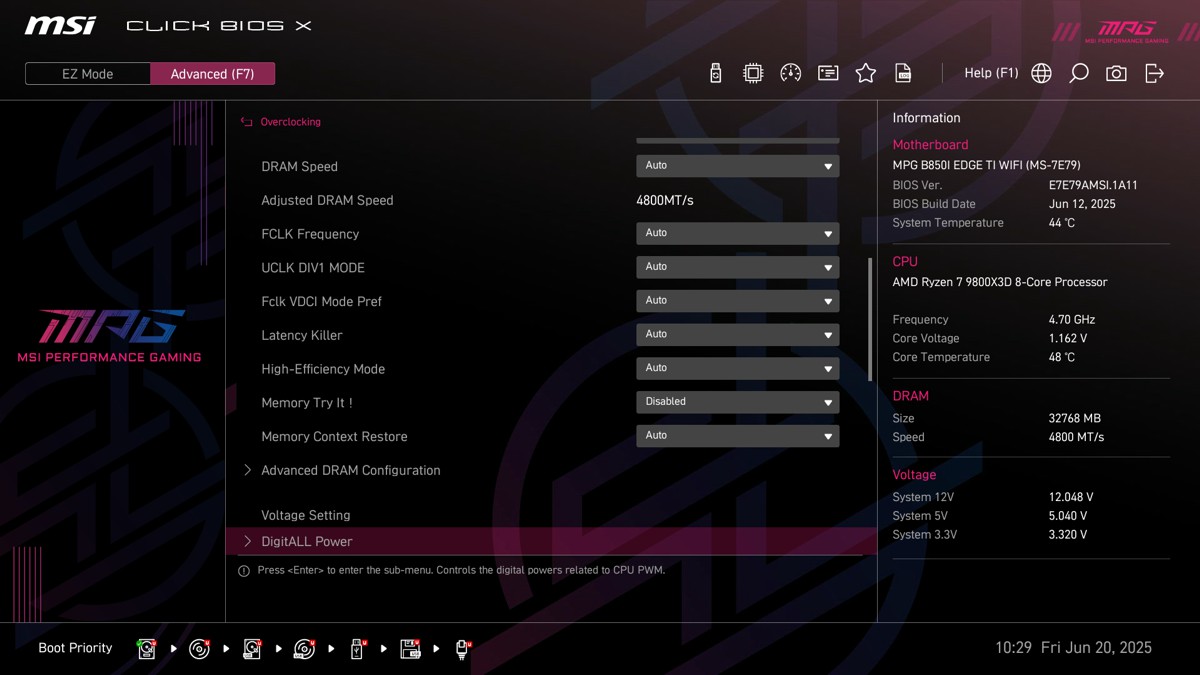Take a screenshot with camera icon
1200x675 pixels.
click(x=1116, y=73)
